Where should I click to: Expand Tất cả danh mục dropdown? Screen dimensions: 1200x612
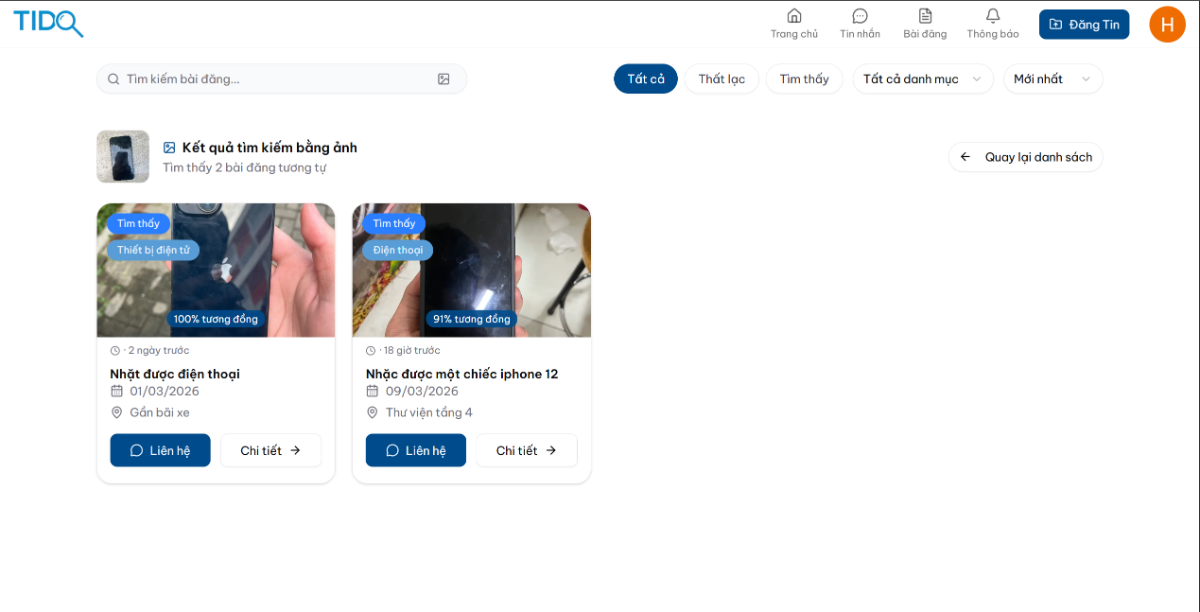(923, 79)
